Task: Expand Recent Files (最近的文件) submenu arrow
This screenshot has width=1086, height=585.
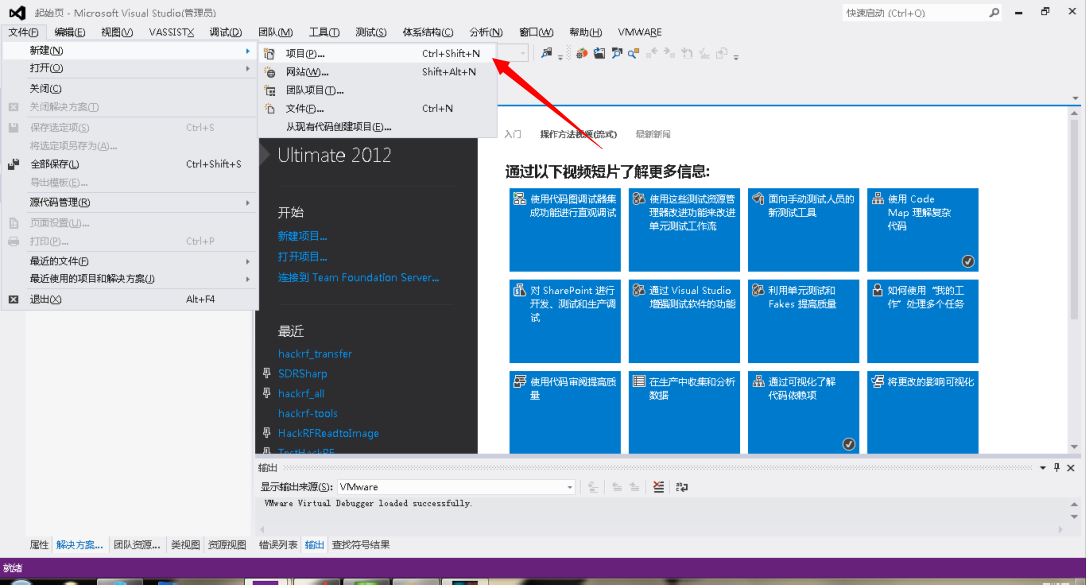Action: point(247,261)
